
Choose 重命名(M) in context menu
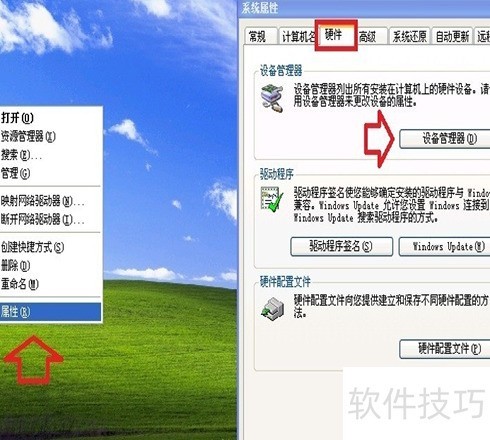50,284
